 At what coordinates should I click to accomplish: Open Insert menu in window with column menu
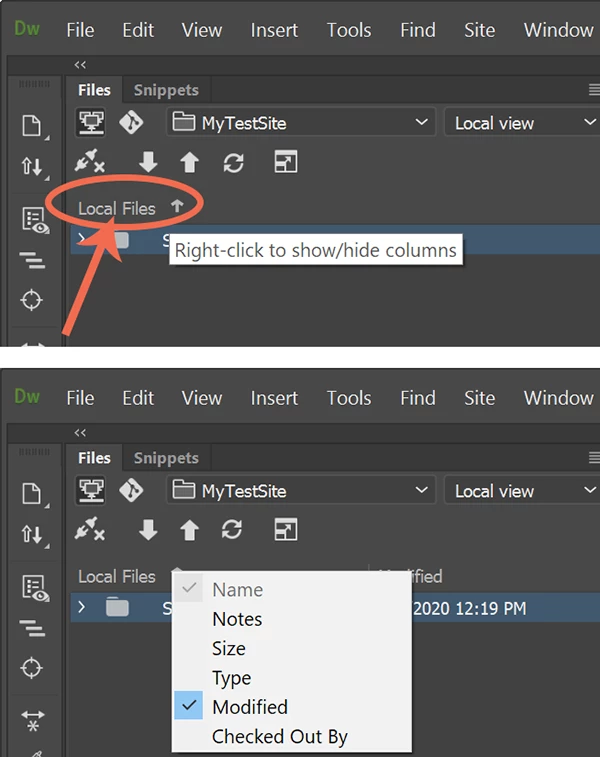click(x=274, y=398)
